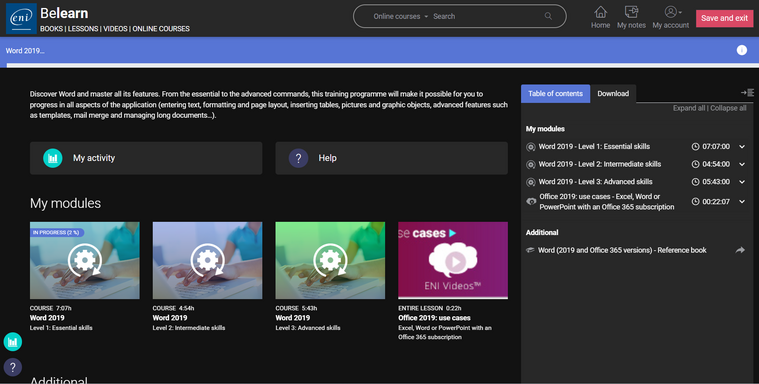The image size is (759, 384).
Task: Click the teal My activity chart icon
Action: click(53, 158)
